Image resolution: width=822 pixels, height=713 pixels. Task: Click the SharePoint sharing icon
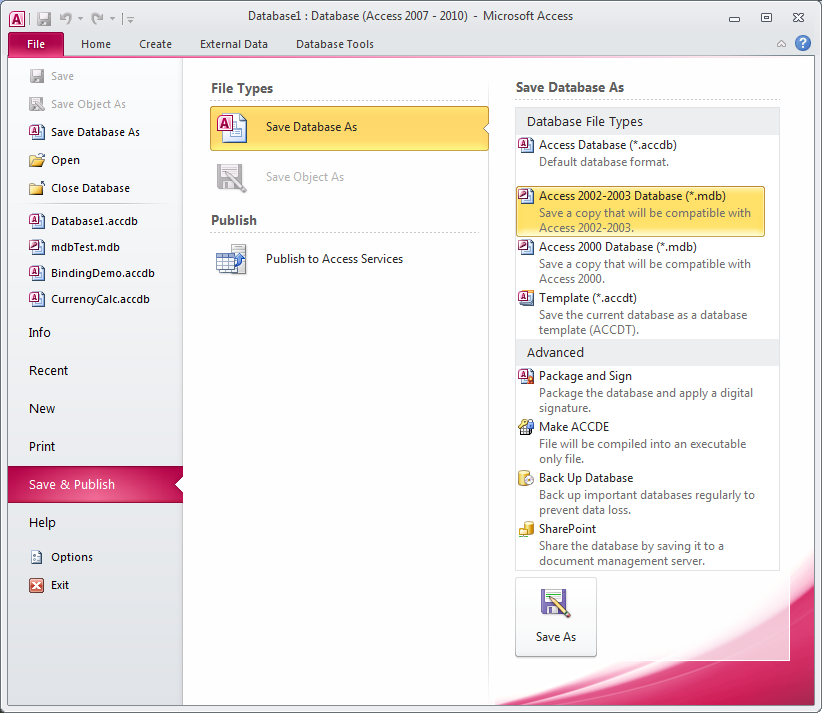point(526,528)
